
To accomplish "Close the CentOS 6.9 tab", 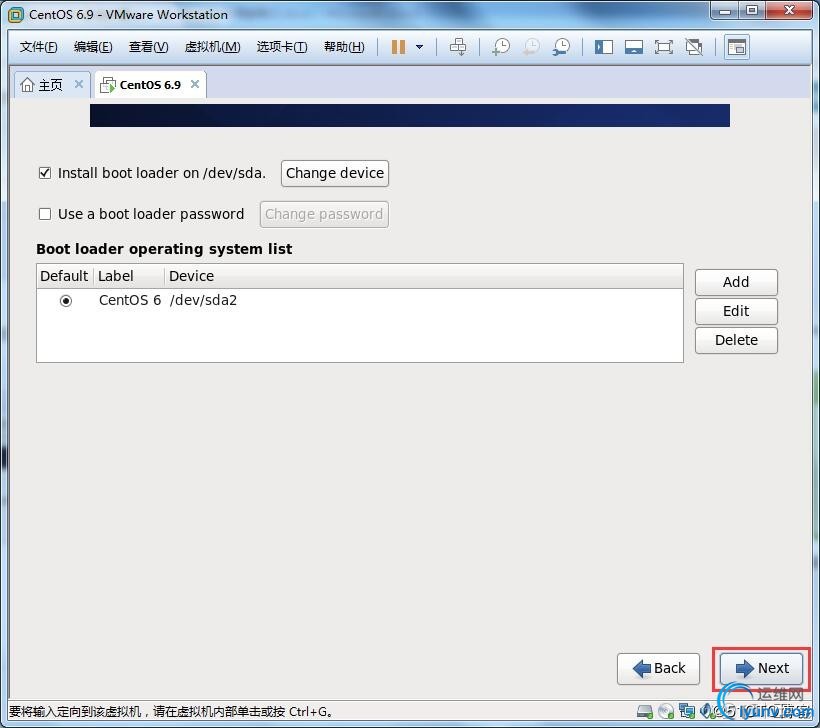I will tap(195, 84).
